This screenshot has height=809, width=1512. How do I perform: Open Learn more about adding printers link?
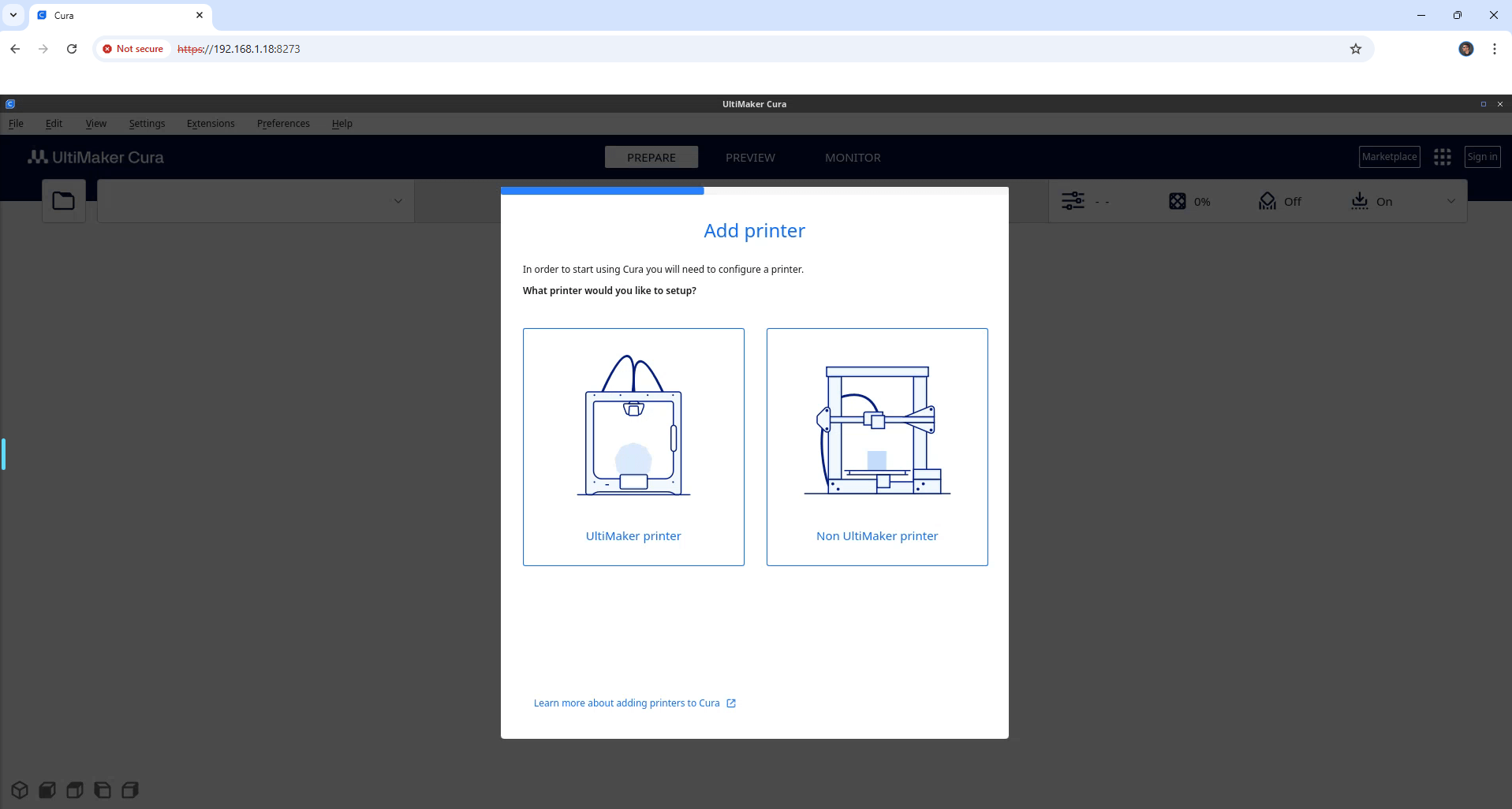(627, 703)
